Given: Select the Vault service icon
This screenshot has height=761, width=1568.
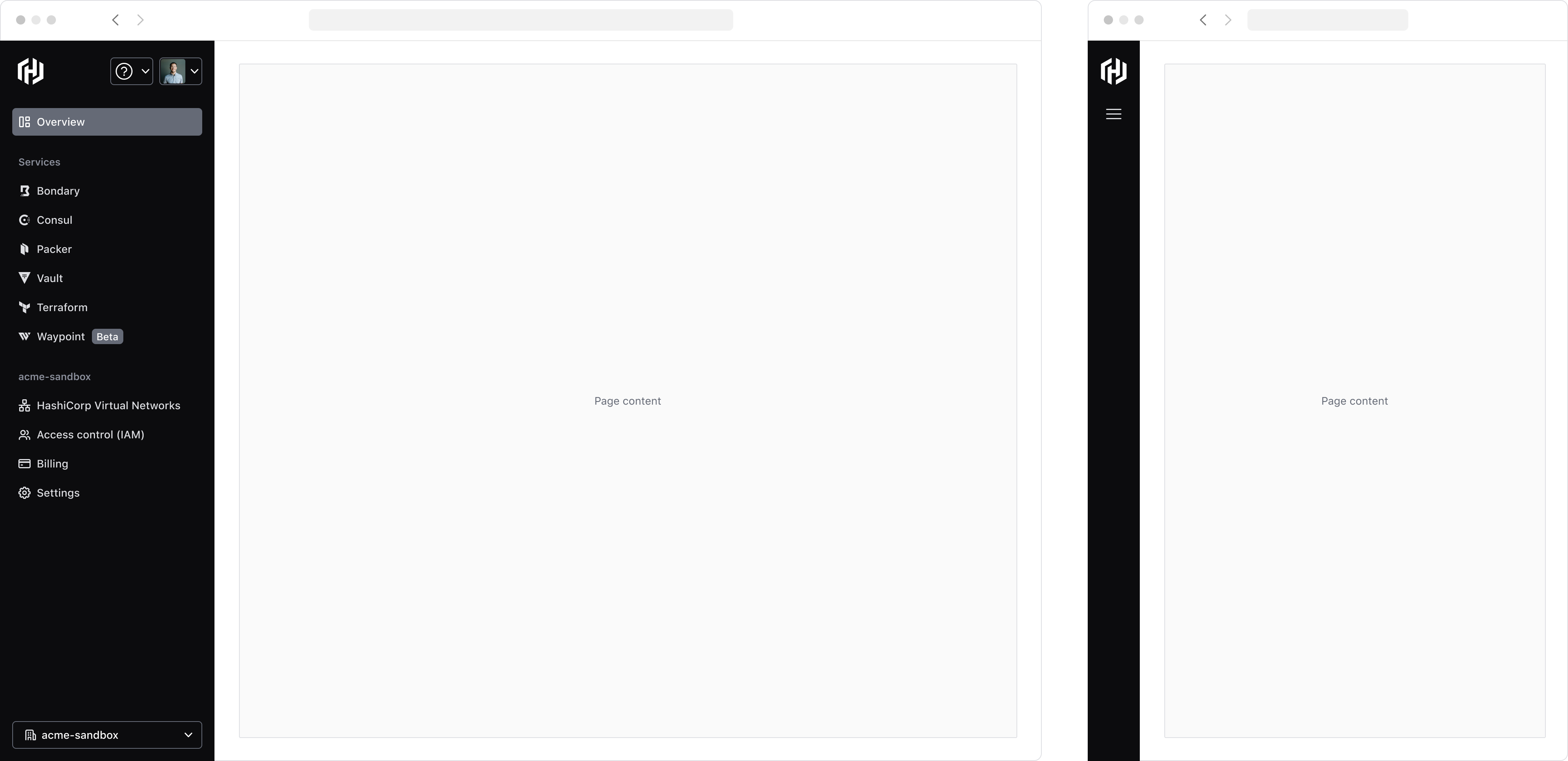Looking at the screenshot, I should pos(24,278).
